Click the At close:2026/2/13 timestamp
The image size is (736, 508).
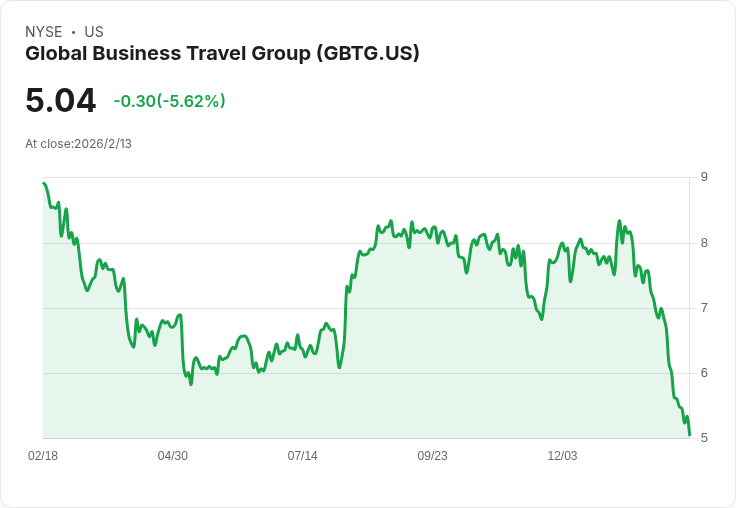click(78, 144)
